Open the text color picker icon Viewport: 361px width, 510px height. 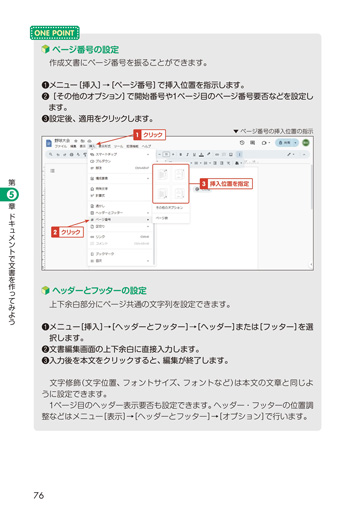(201, 155)
